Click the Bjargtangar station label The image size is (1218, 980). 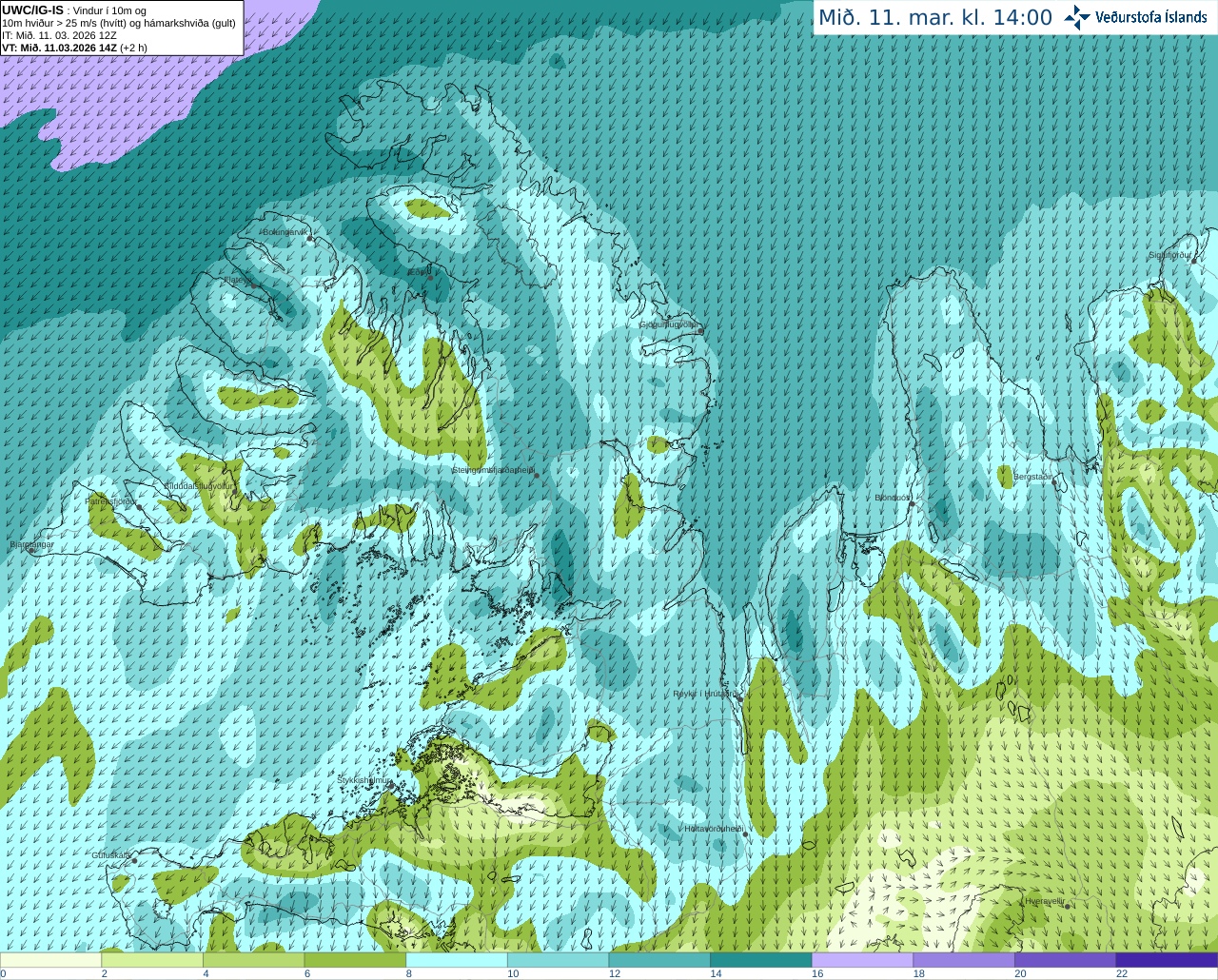pos(31,544)
